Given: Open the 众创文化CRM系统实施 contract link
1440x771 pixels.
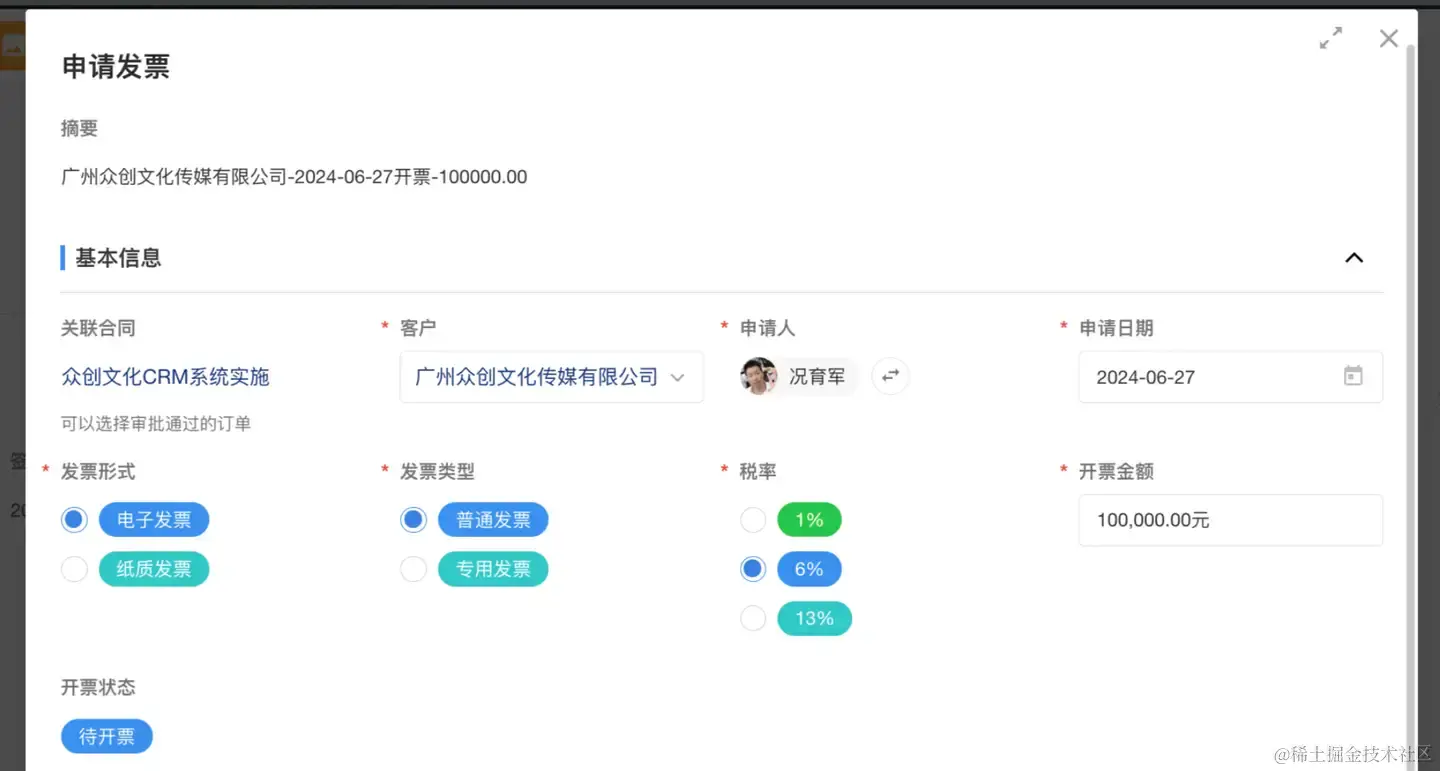Looking at the screenshot, I should click(x=166, y=377).
